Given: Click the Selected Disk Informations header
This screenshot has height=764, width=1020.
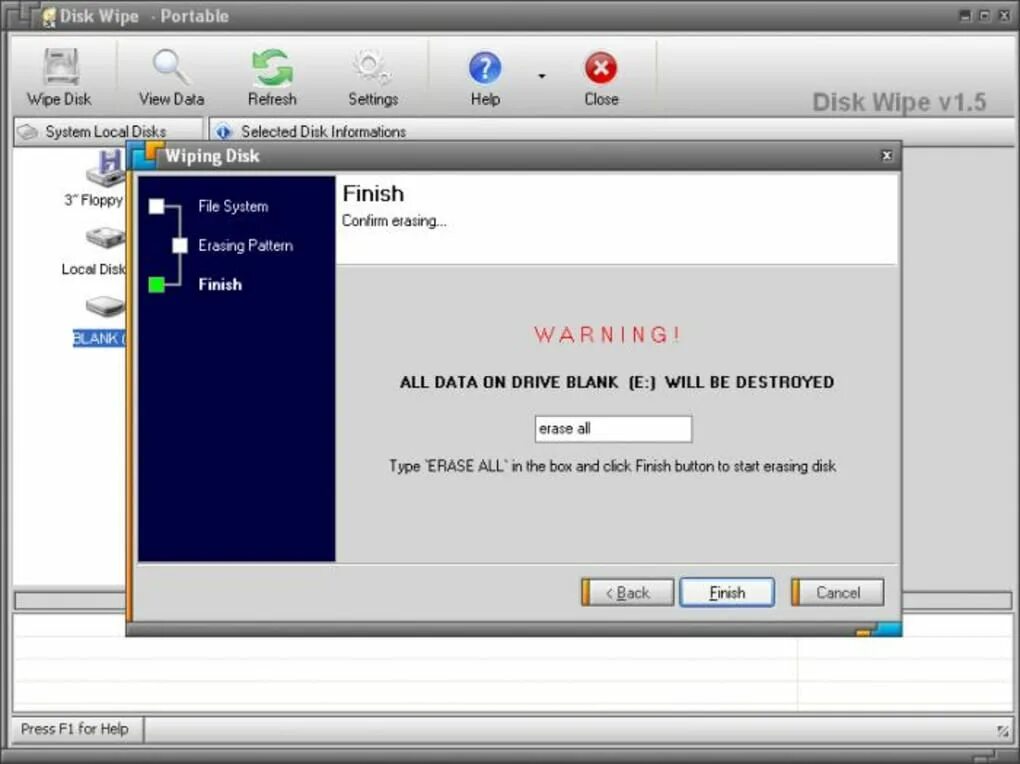Looking at the screenshot, I should tap(323, 131).
